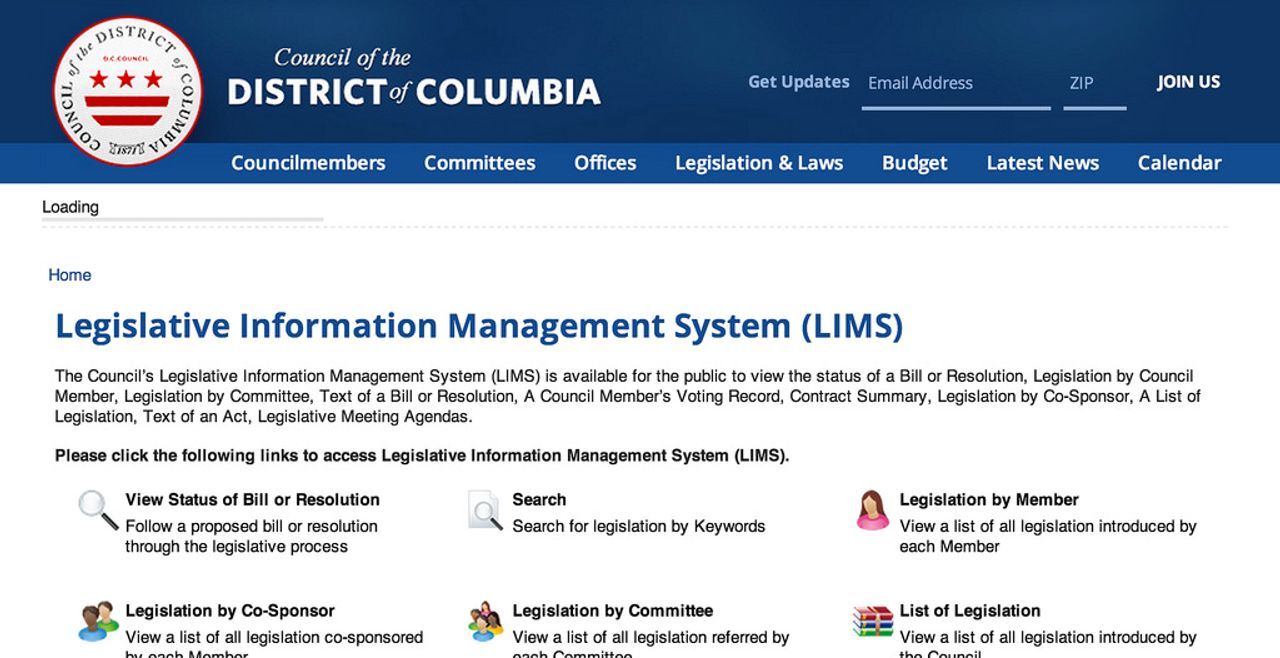This screenshot has width=1280, height=658.
Task: Click the ZIP code input field
Action: pos(1094,84)
